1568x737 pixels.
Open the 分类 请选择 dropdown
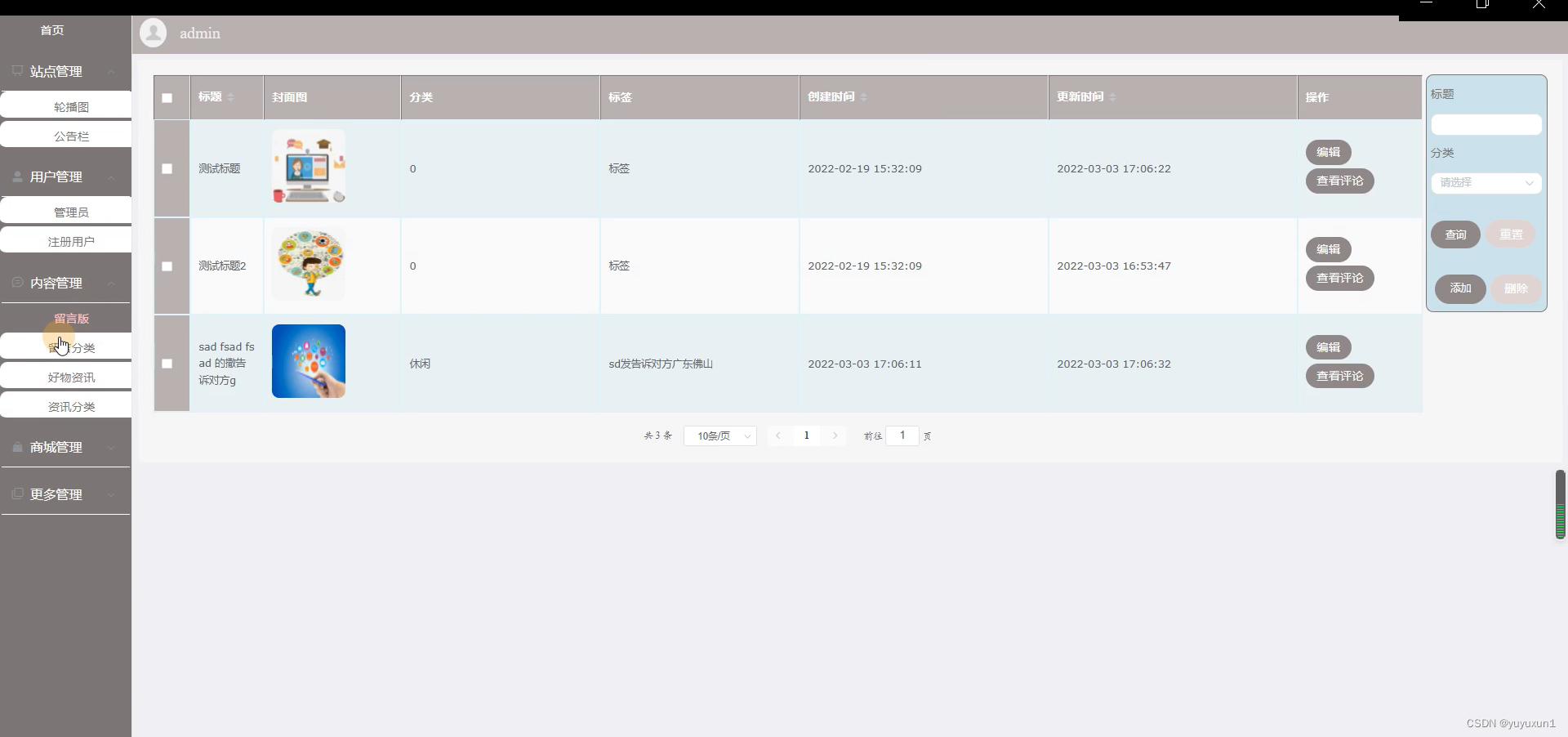click(x=1486, y=183)
